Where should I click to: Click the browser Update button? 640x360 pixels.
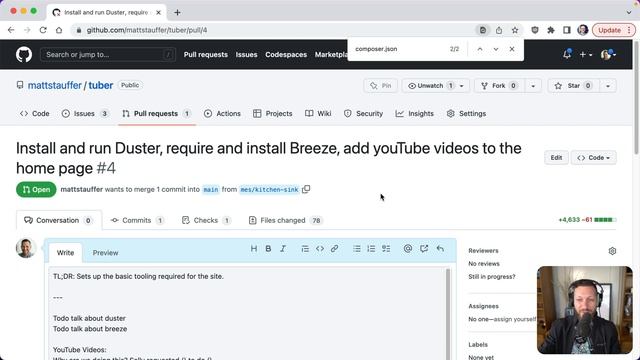click(613, 30)
